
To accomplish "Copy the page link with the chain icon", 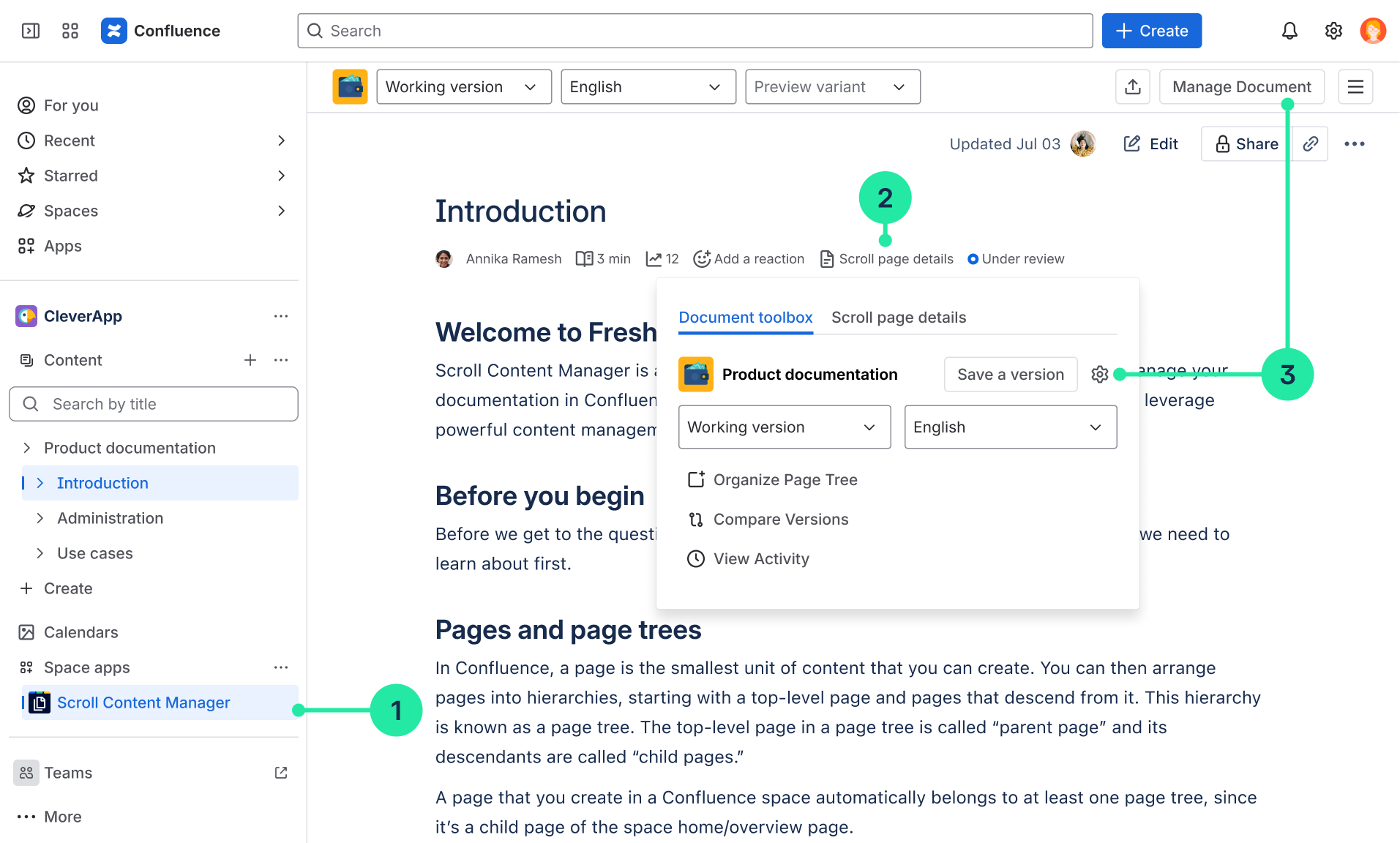I will click(x=1310, y=144).
